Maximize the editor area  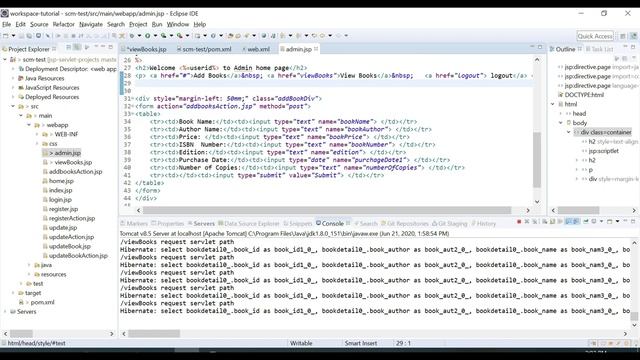point(540,47)
